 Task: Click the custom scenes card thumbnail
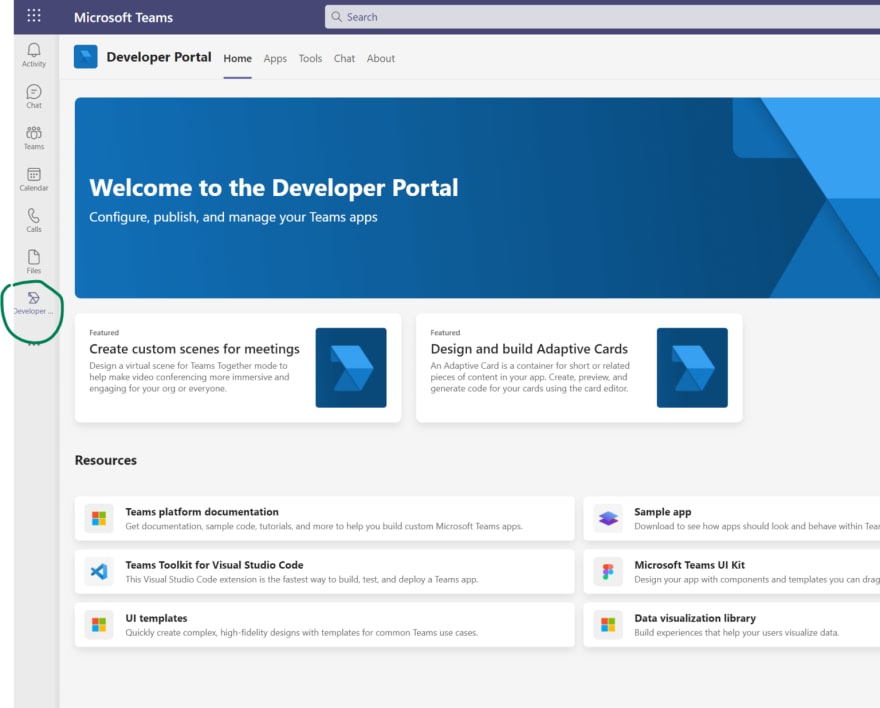pyautogui.click(x=351, y=367)
